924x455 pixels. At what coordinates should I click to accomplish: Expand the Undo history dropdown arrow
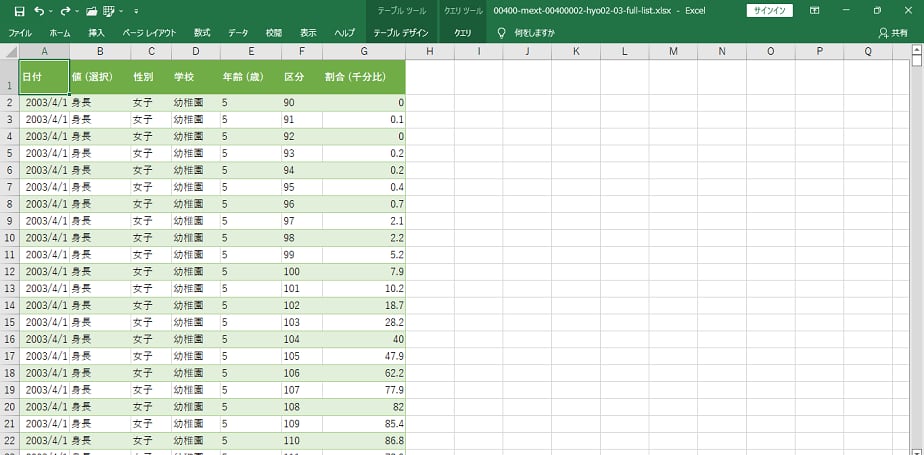pos(52,11)
